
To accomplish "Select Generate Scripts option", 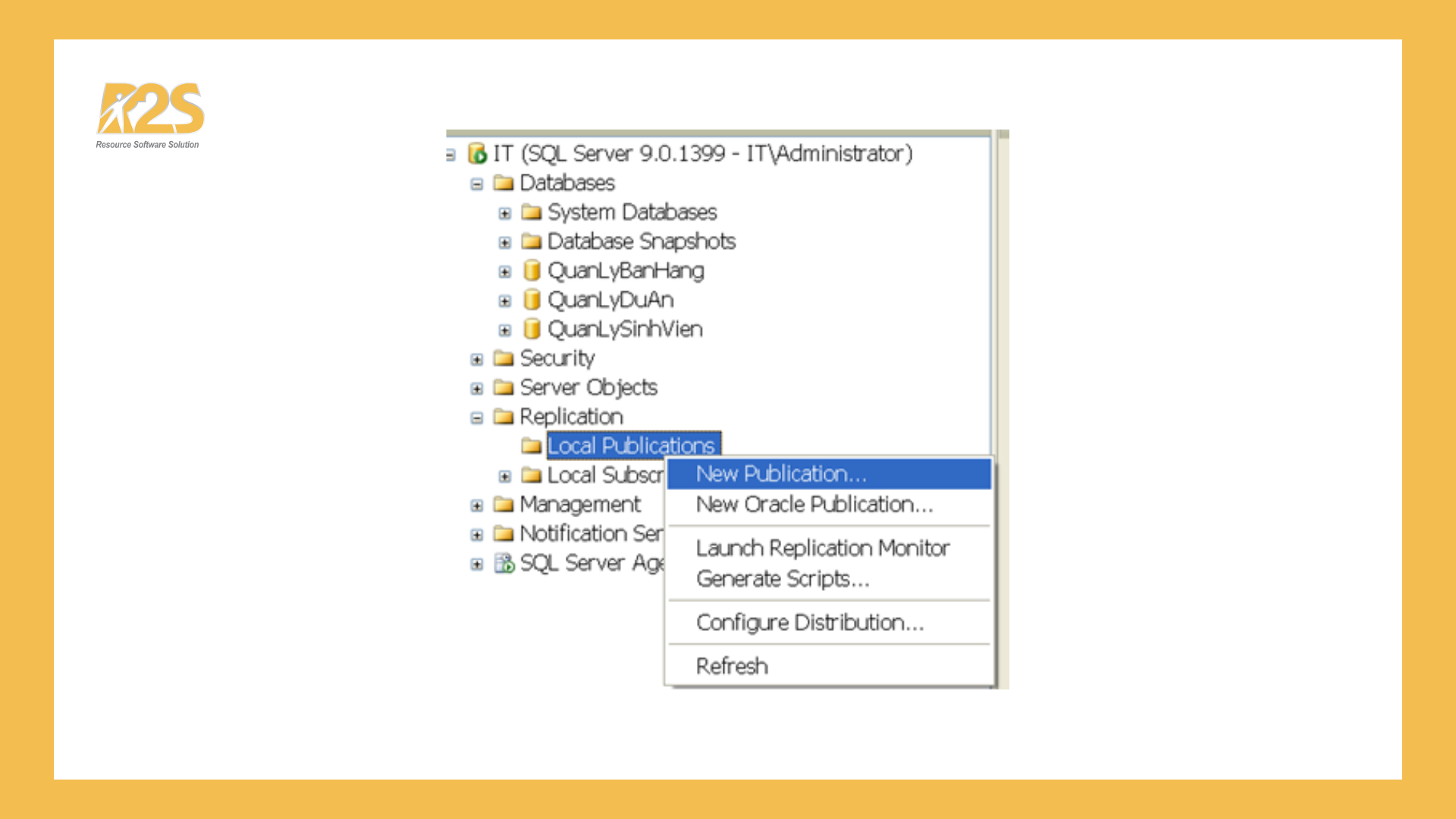I will 782,579.
